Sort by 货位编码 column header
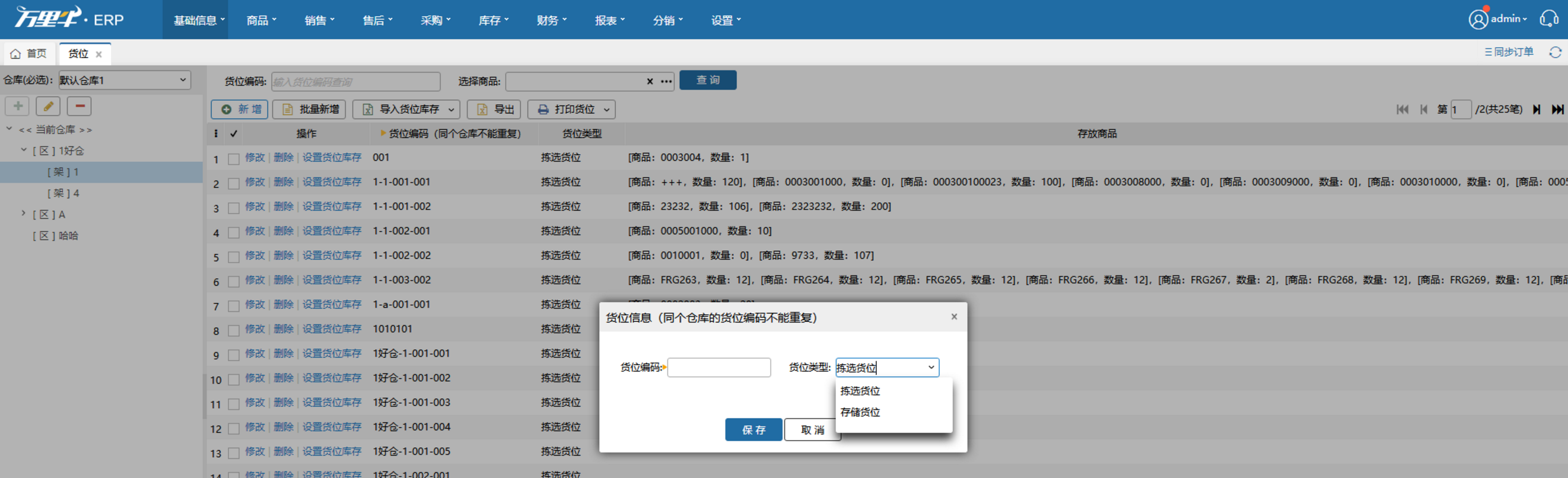 (454, 134)
